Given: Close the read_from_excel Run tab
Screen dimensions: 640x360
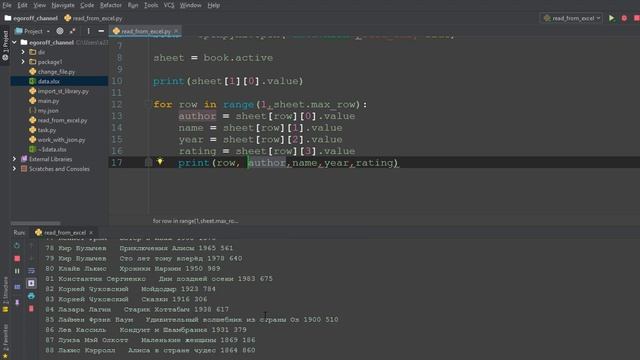Looking at the screenshot, I should tap(91, 233).
